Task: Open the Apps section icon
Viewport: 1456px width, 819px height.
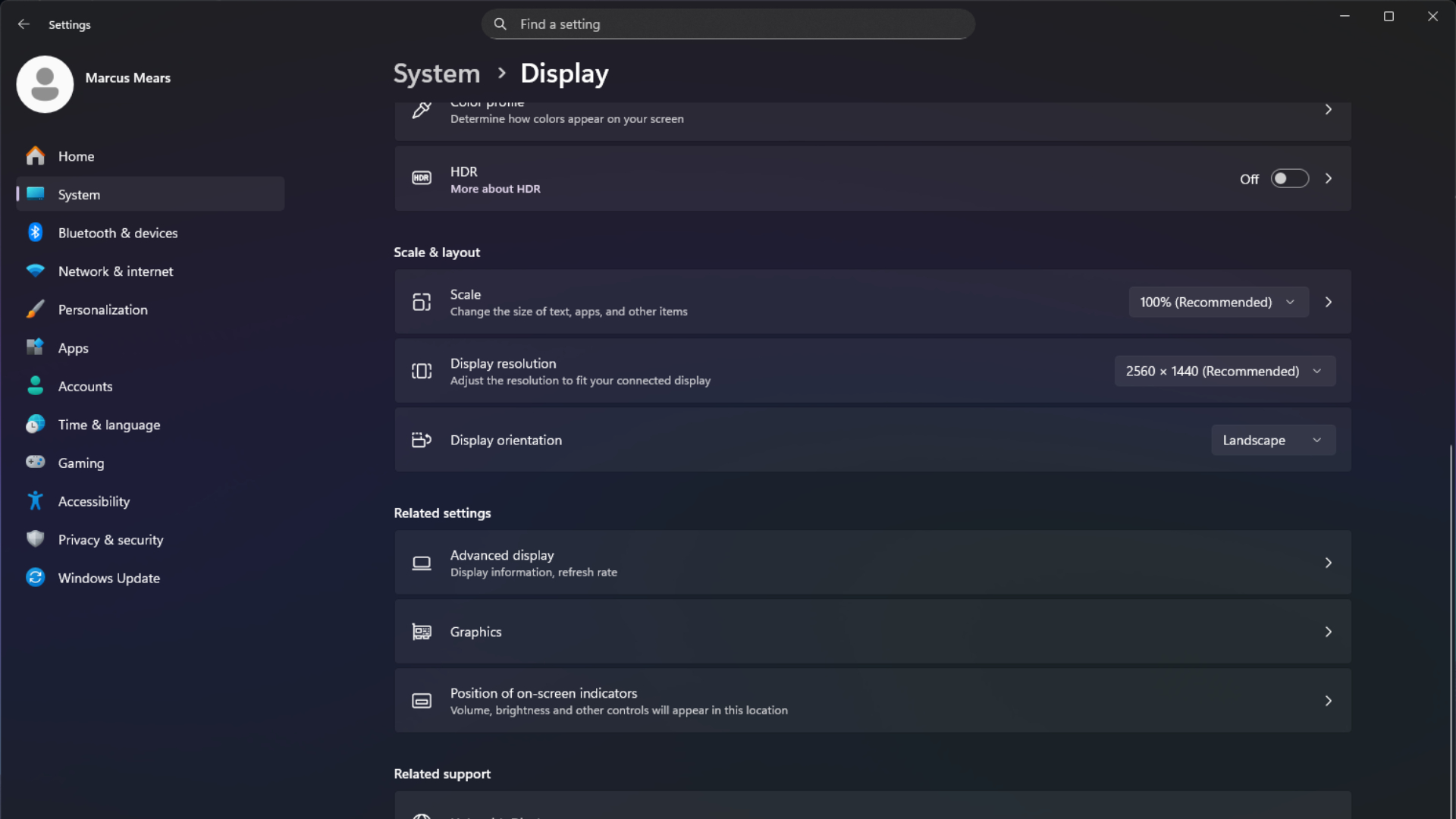Action: tap(36, 347)
